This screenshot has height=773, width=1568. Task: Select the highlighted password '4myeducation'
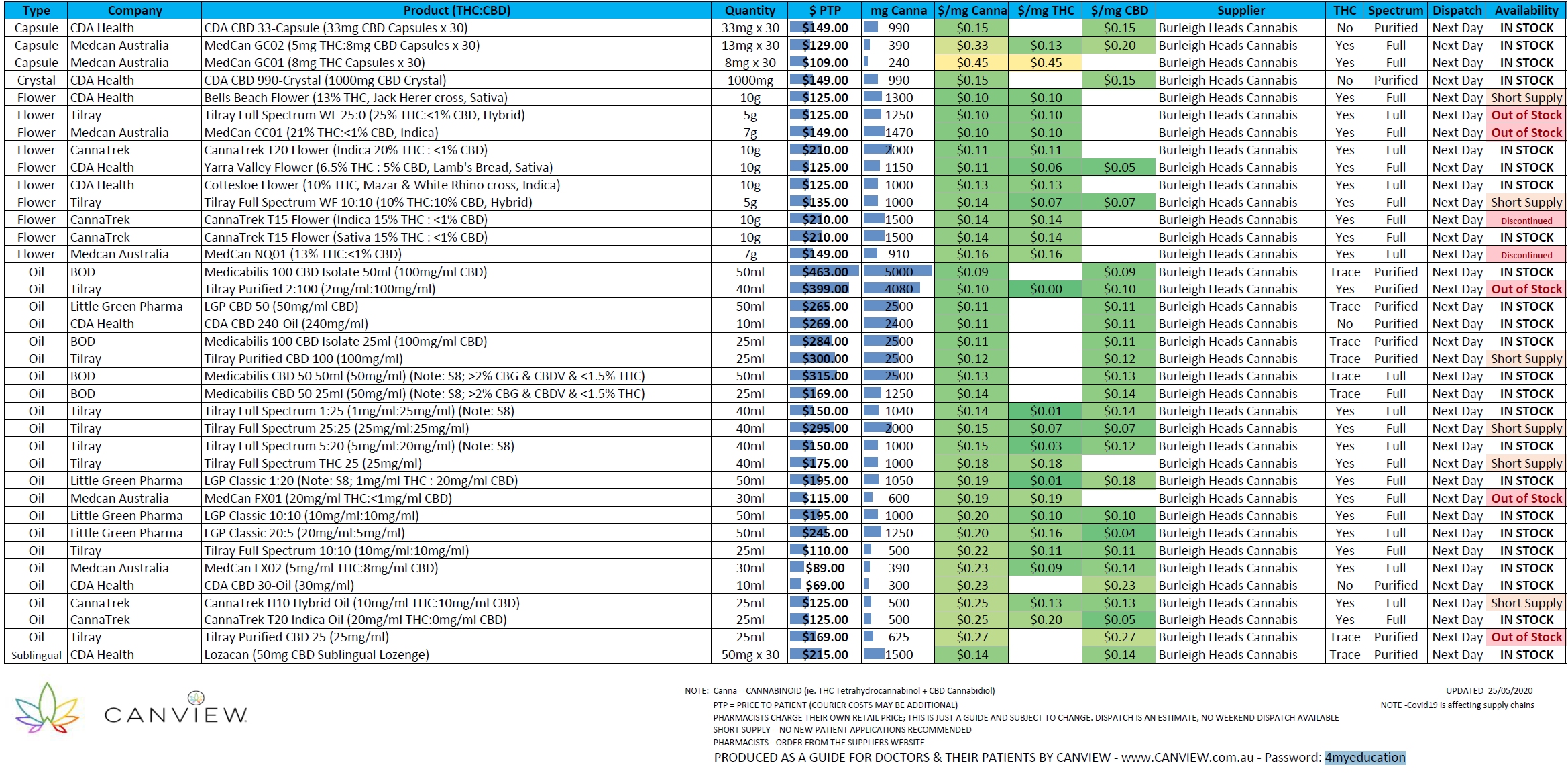(x=1365, y=757)
